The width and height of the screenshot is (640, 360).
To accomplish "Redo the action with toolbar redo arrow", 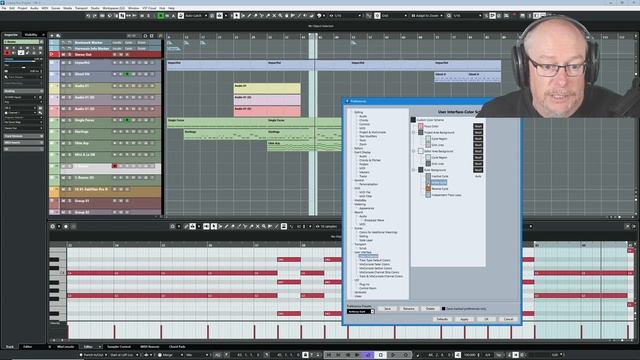I will pyautogui.click(x=94, y=16).
